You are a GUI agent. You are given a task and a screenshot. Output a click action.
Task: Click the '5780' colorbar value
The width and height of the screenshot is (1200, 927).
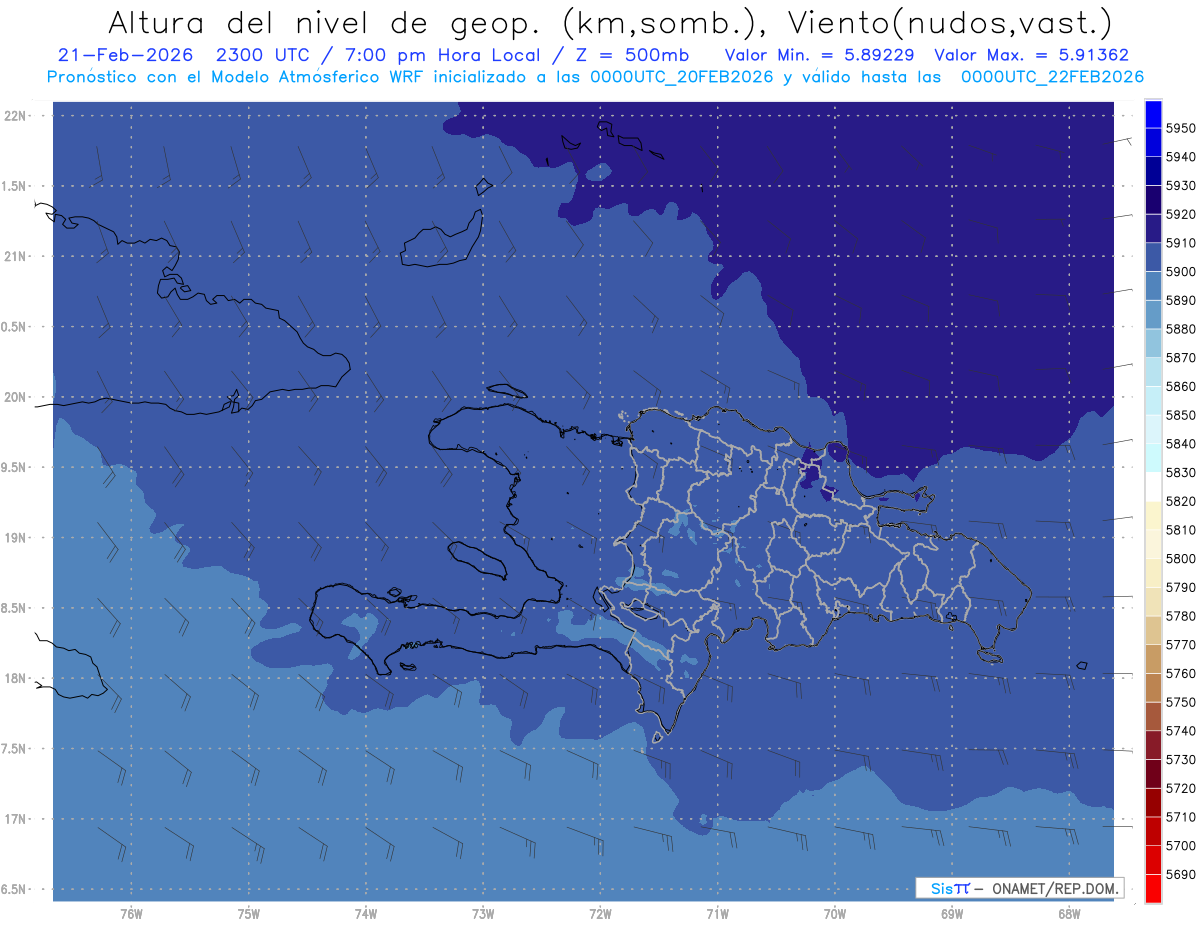1180,616
